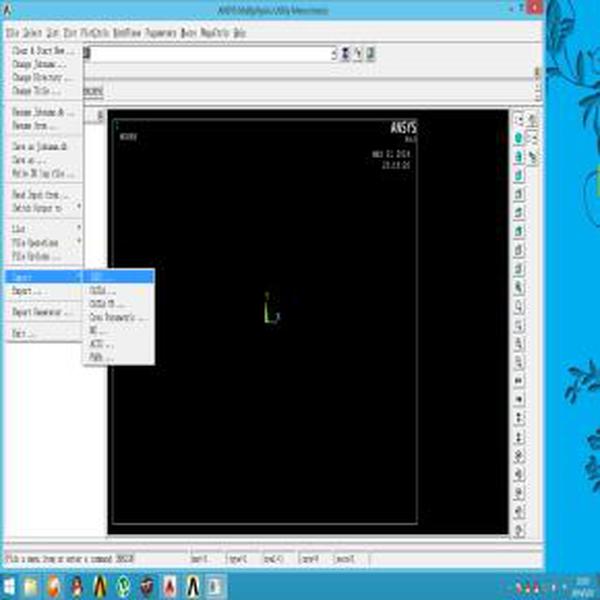The image size is (600, 600).
Task: Open the PlotCtrls menu
Action: pos(95,34)
